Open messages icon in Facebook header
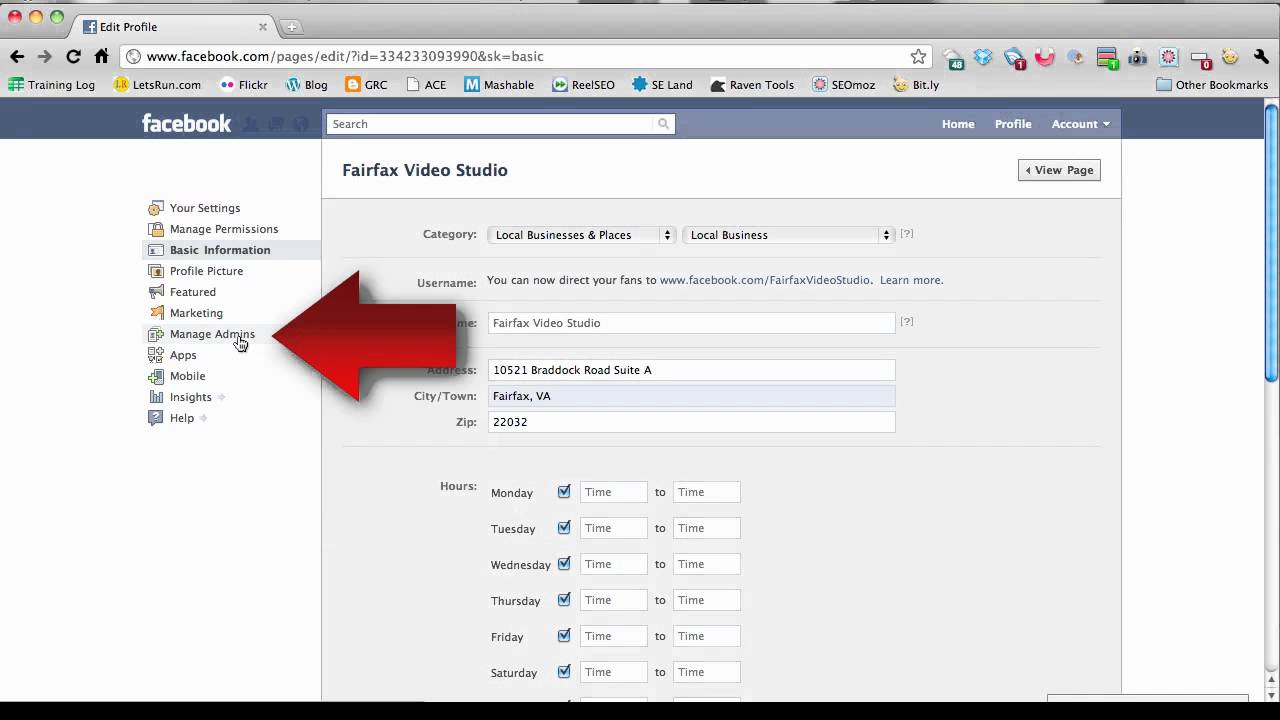Screen dimensions: 1280x720 (x=275, y=124)
